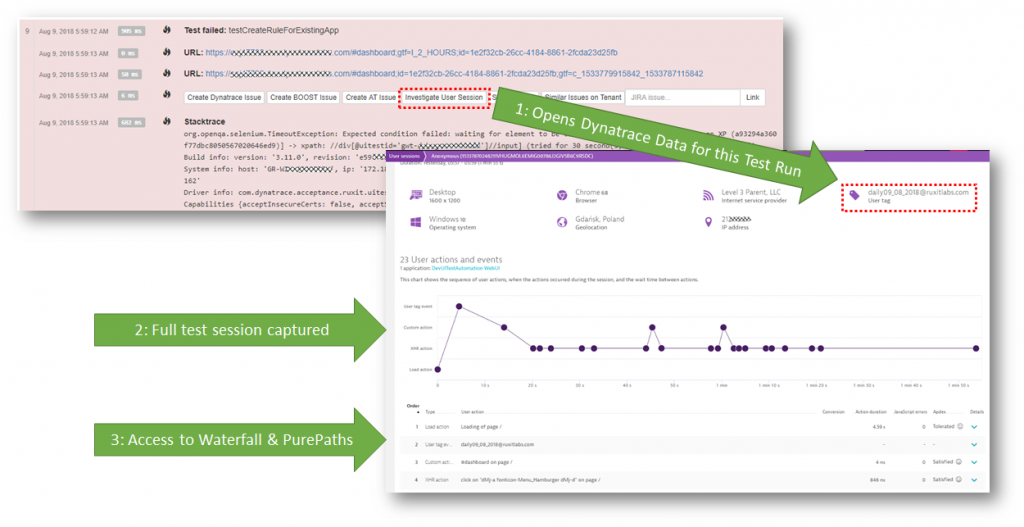The width and height of the screenshot is (1024, 527).
Task: Open the dashboard URL with gtf=l_2_HOURS
Action: click(411, 52)
